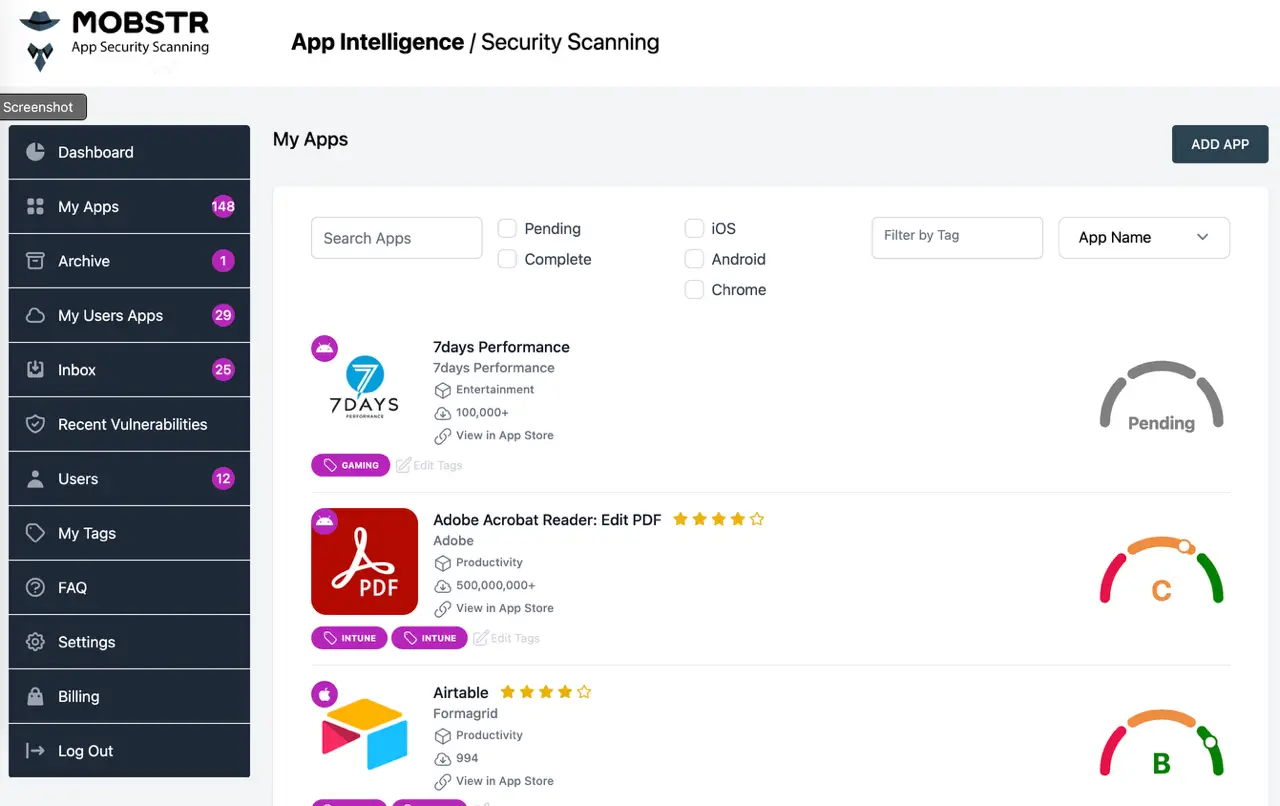
Task: Enable the Android platform filter
Action: coord(694,259)
